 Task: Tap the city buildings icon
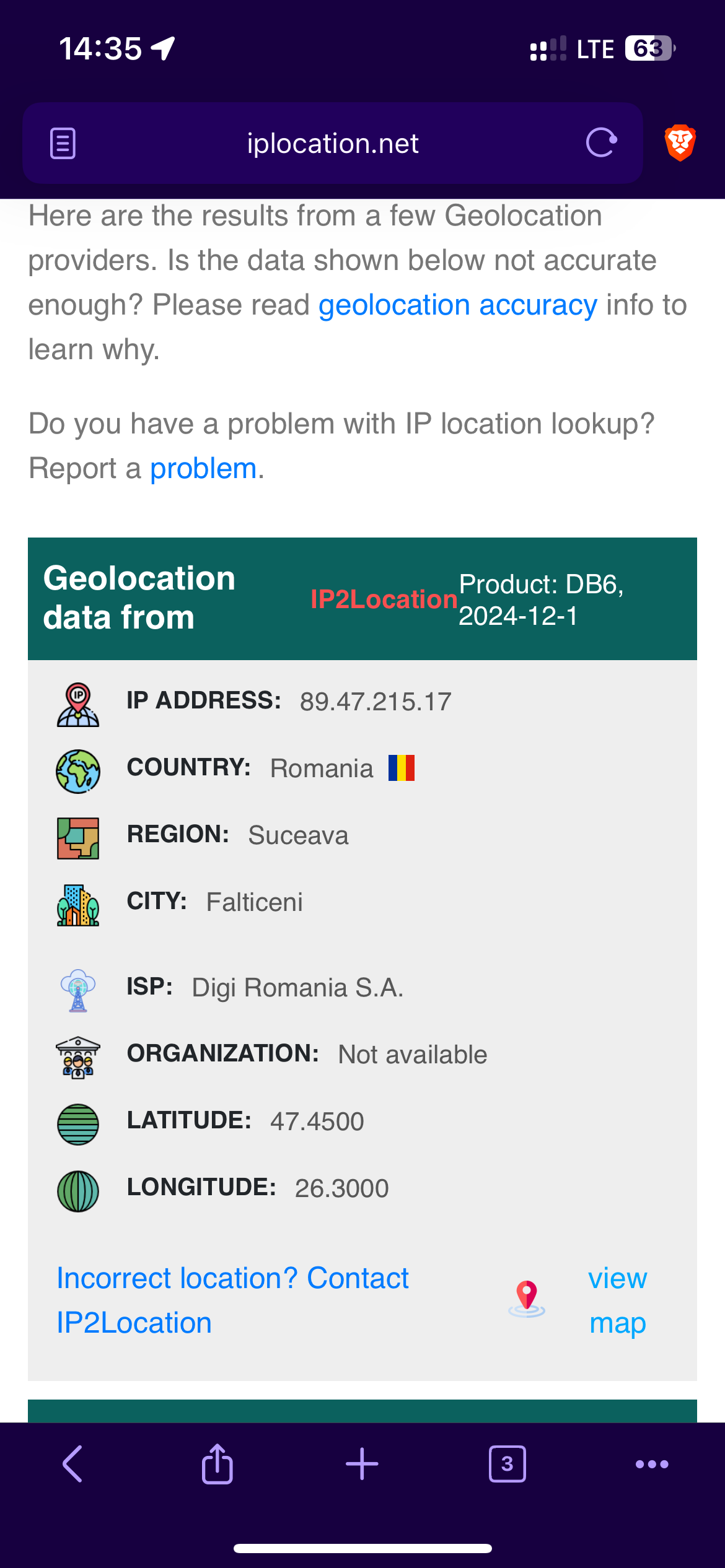78,905
